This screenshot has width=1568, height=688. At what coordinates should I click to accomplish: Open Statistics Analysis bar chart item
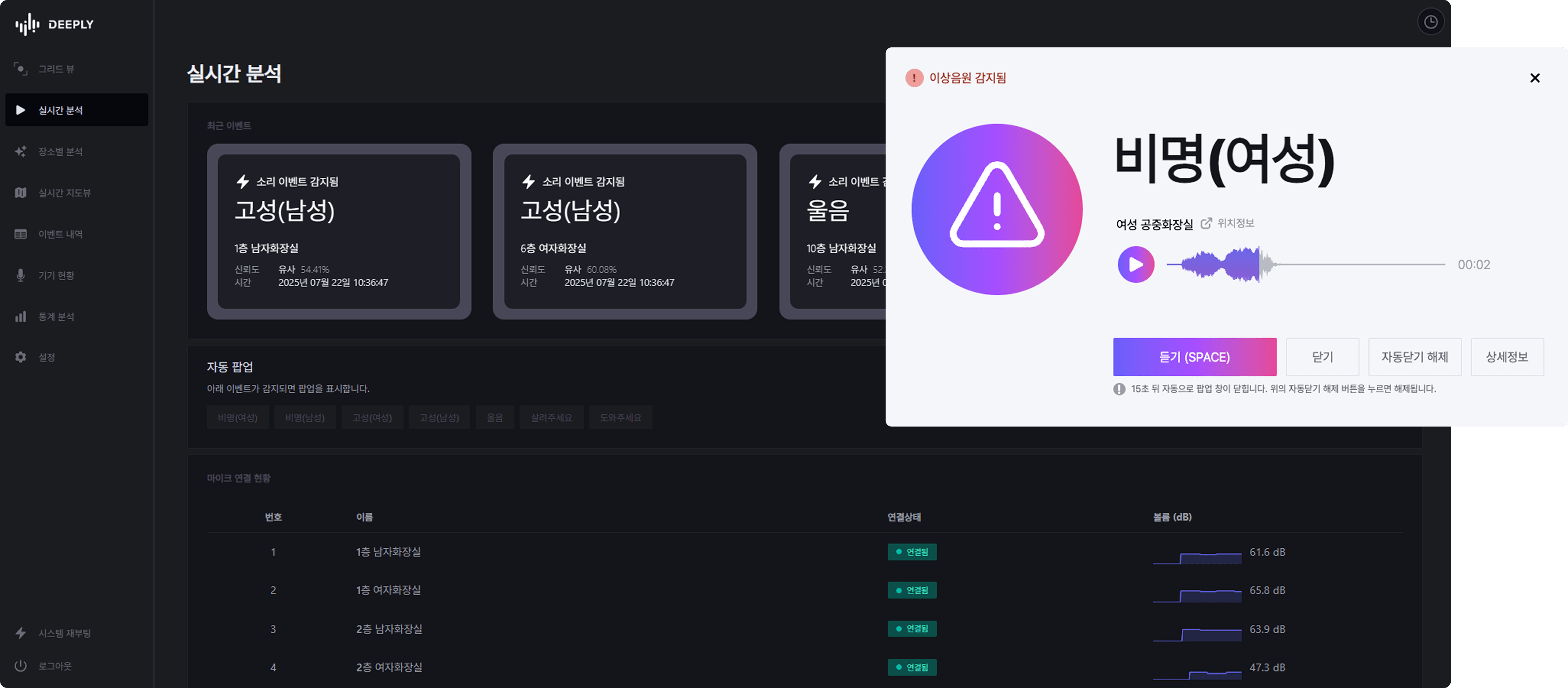pyautogui.click(x=21, y=317)
